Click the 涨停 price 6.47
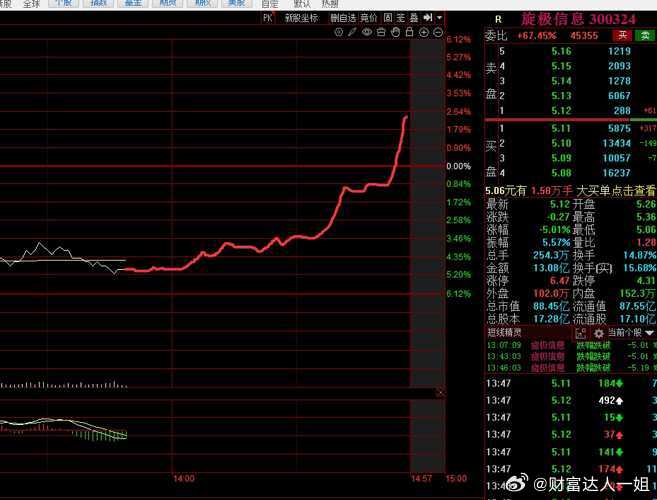 [560, 281]
